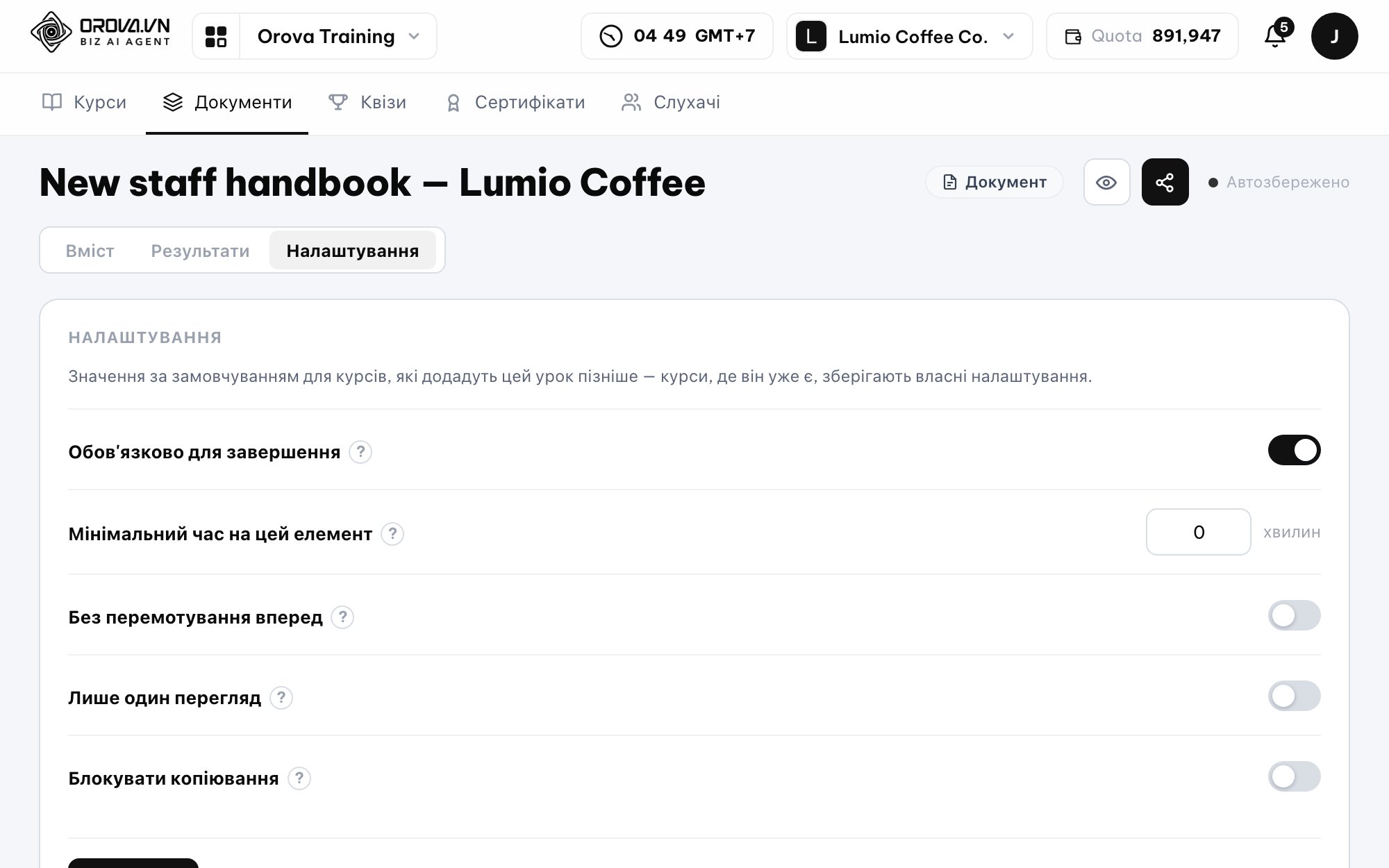Help icon for Без перемотування вперед

342,617
